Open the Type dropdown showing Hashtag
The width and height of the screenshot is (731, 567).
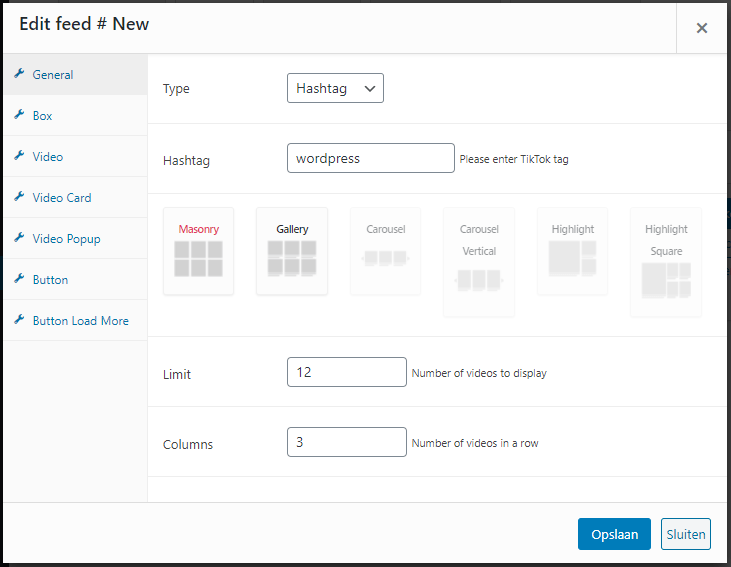(335, 88)
